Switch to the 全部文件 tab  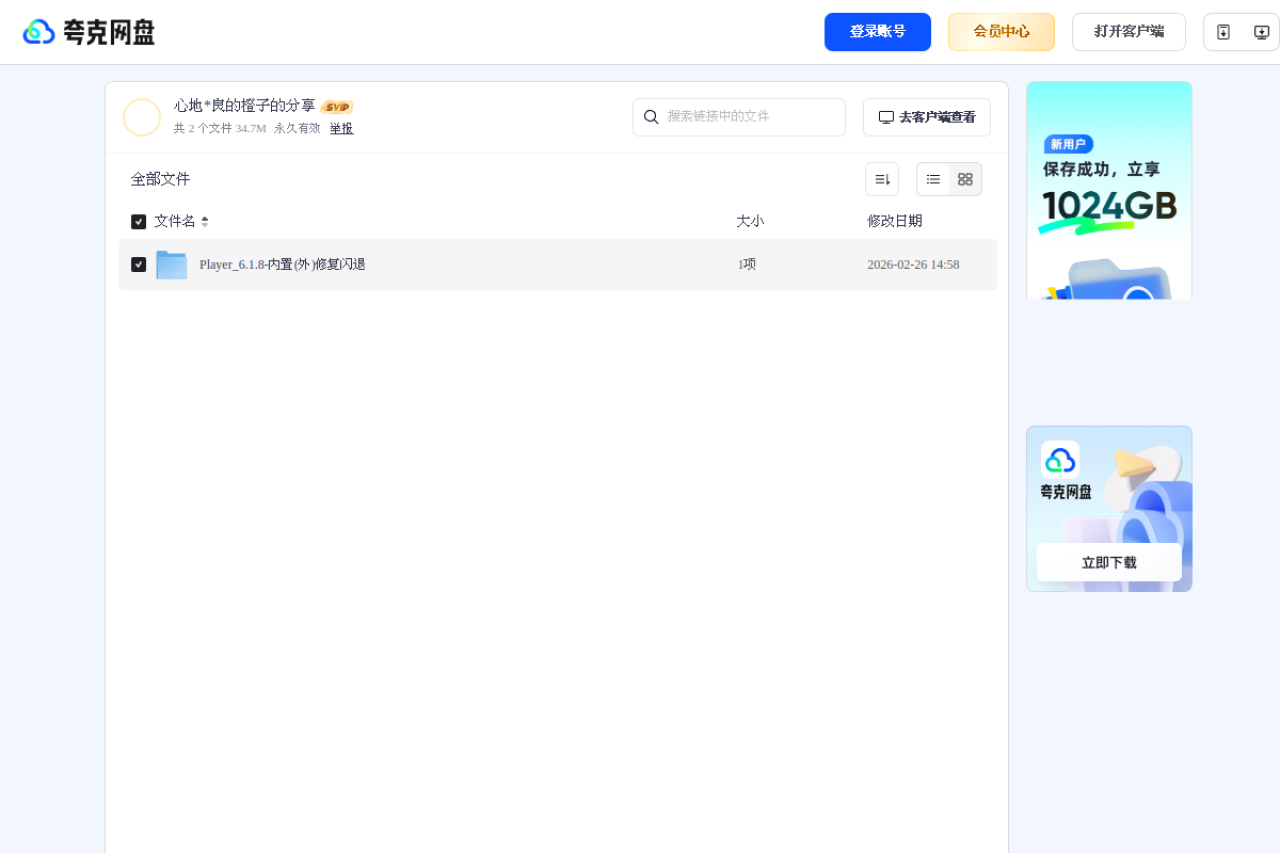tap(160, 179)
